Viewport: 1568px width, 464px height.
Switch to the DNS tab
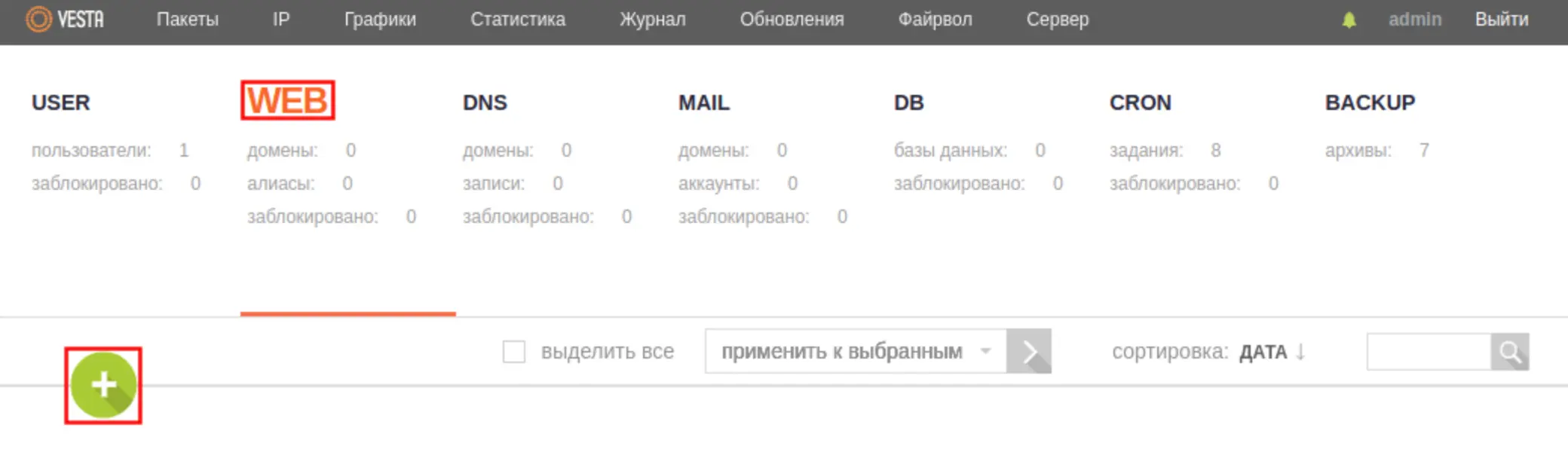tap(485, 102)
